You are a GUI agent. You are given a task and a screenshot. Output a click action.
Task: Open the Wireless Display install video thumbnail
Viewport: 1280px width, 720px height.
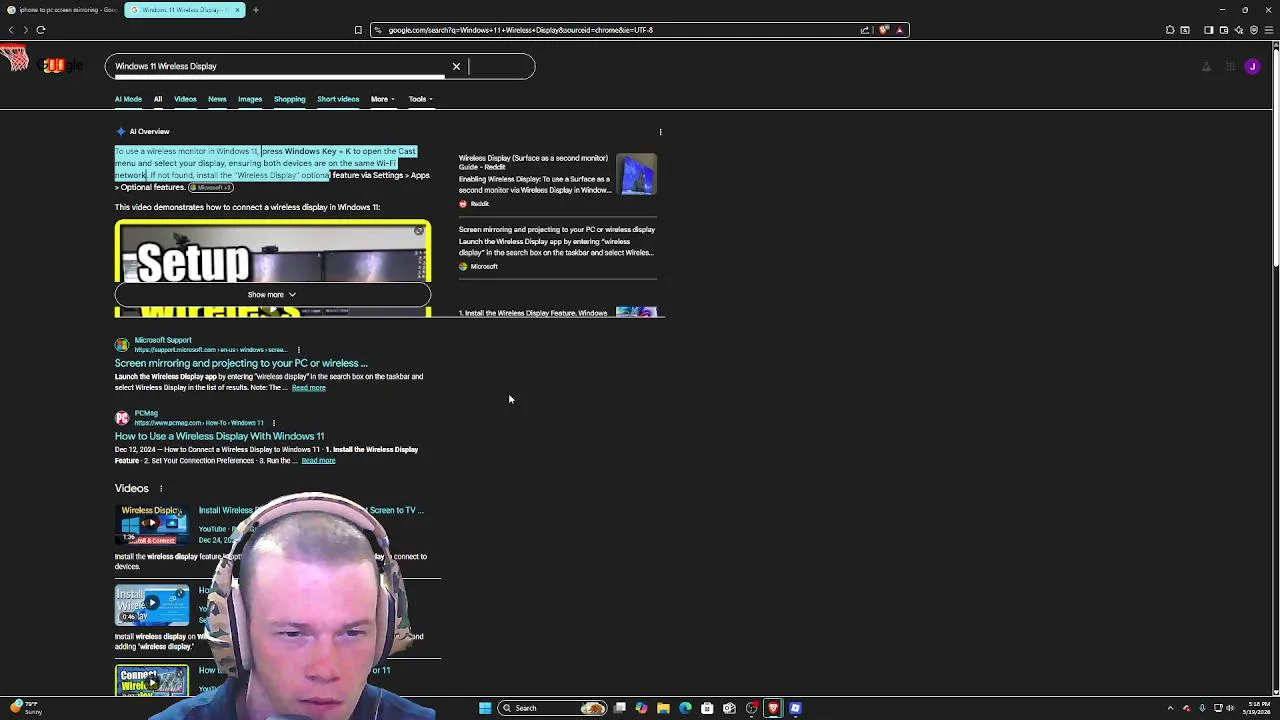coord(151,525)
